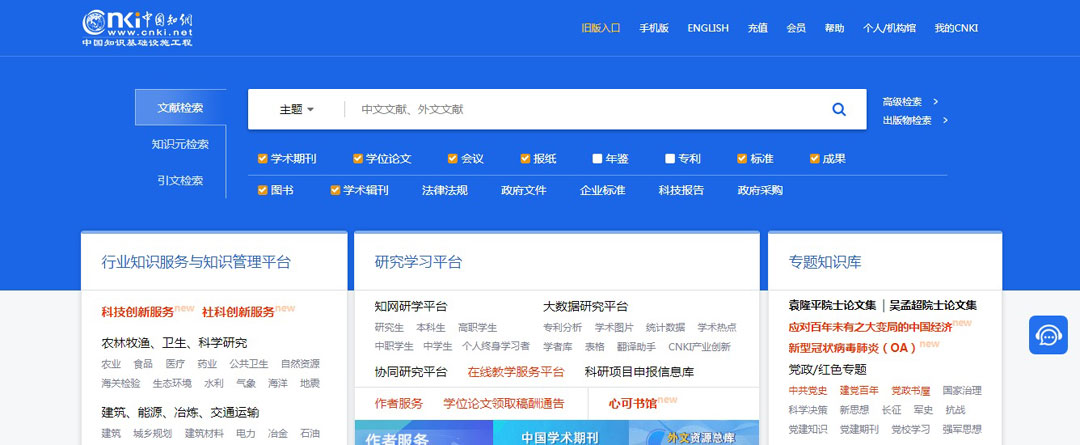This screenshot has height=445, width=1080.
Task: Open 科研项目申报信息库 link
Action: tap(639, 372)
